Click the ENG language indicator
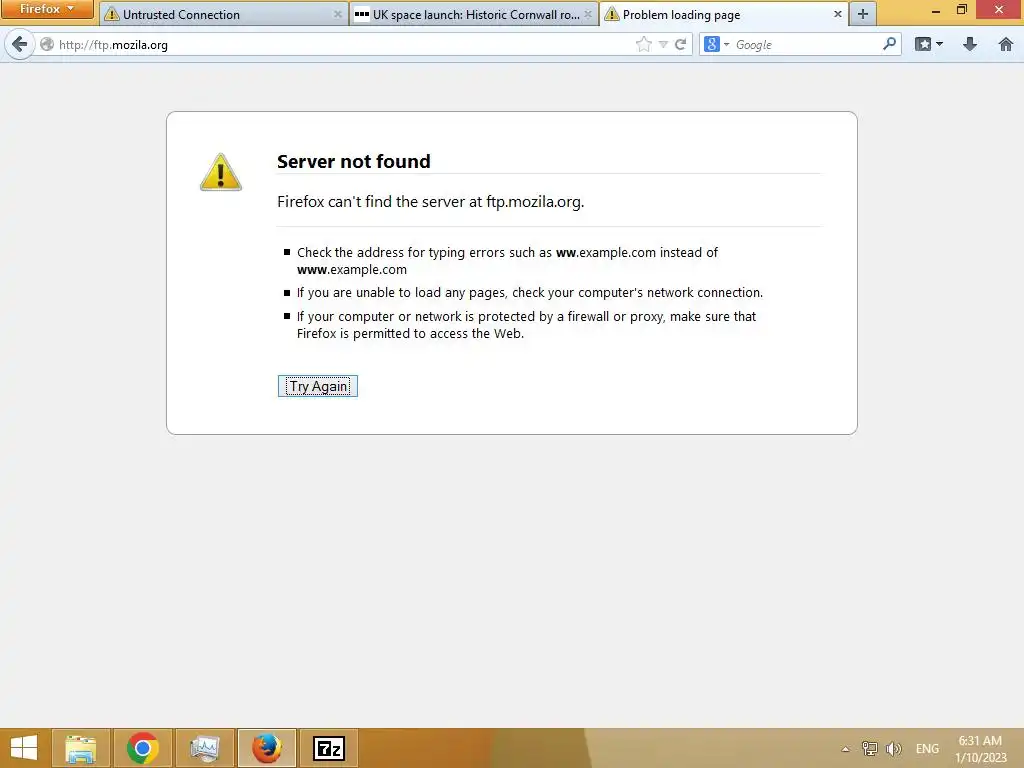Viewport: 1024px width, 768px height. pos(927,748)
